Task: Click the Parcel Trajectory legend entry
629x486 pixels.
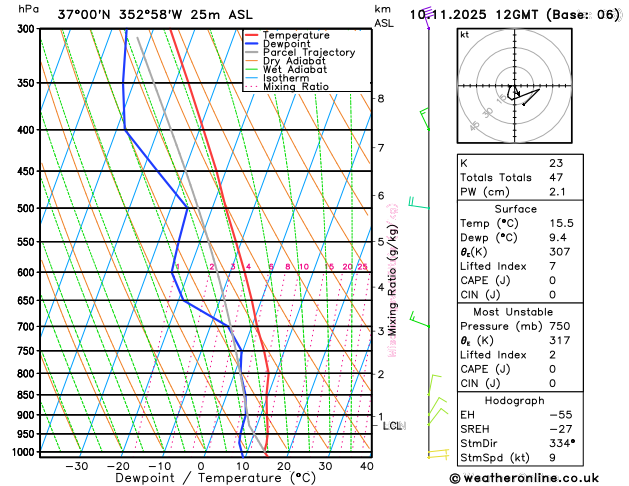Action: (x=300, y=53)
